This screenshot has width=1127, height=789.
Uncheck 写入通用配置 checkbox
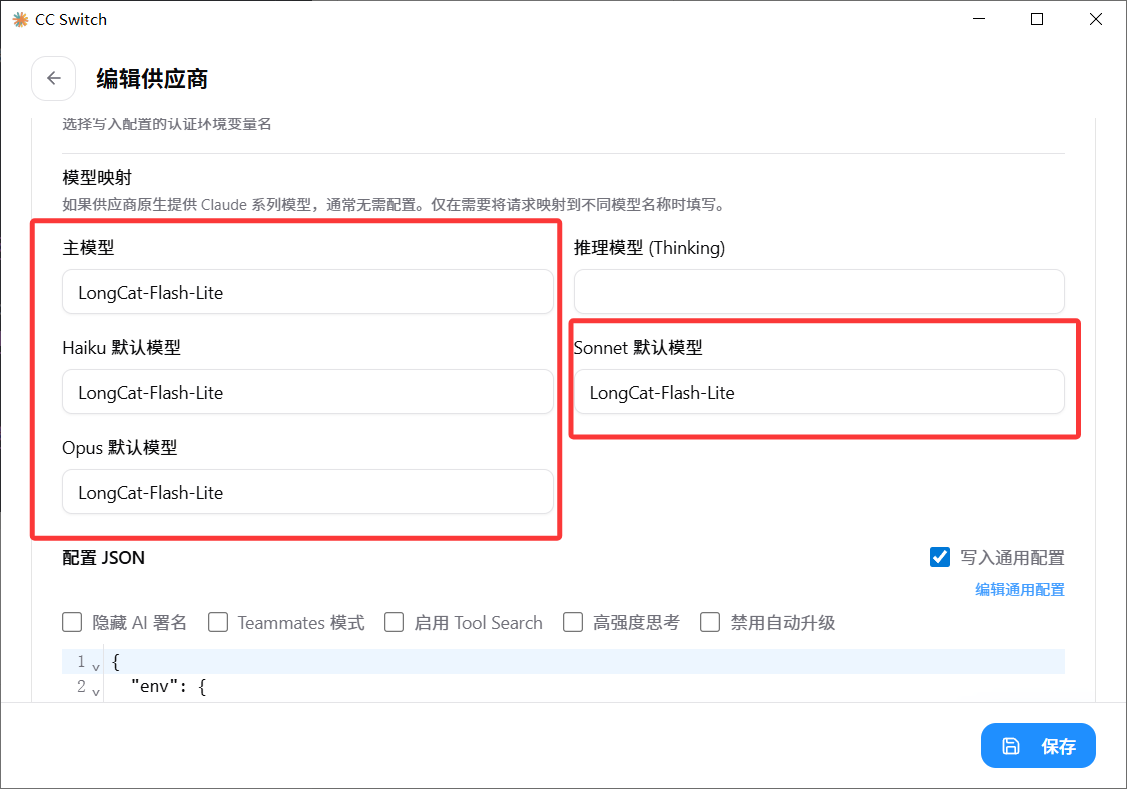pos(939,557)
